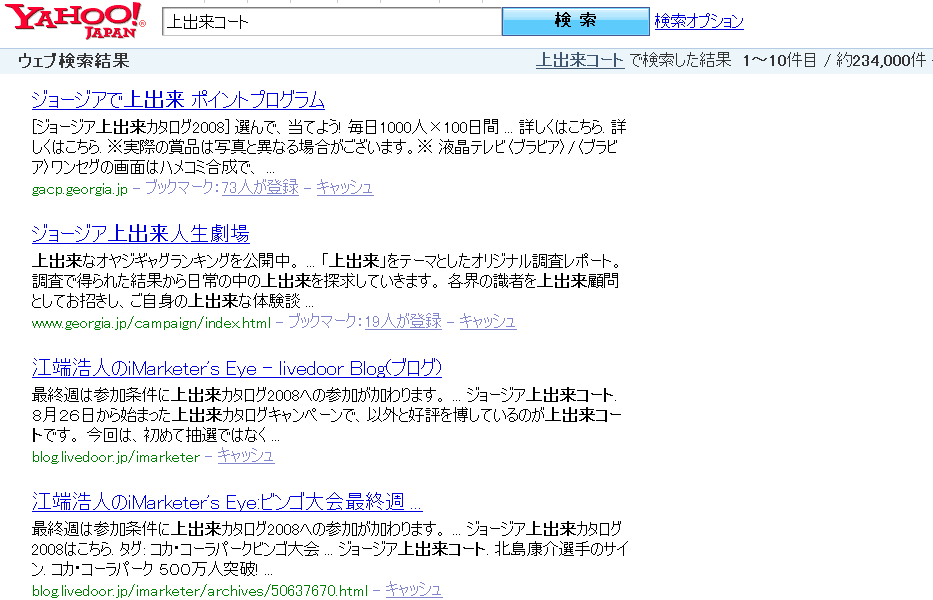This screenshot has height=600, width=933.
Task: Open bookmark link 19人が登録
Action: point(403,321)
